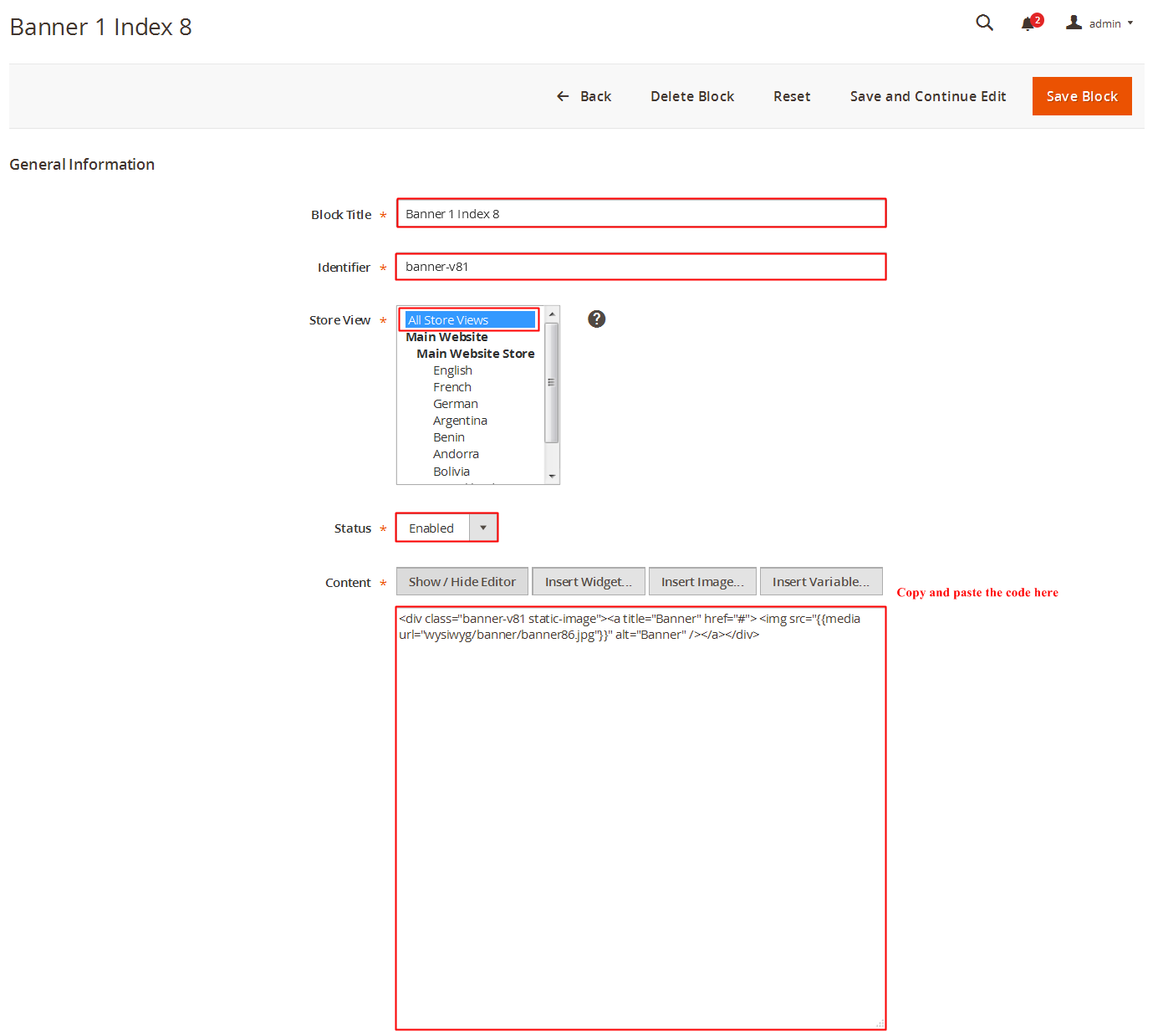
Task: Click the Block Title input field
Action: click(641, 213)
